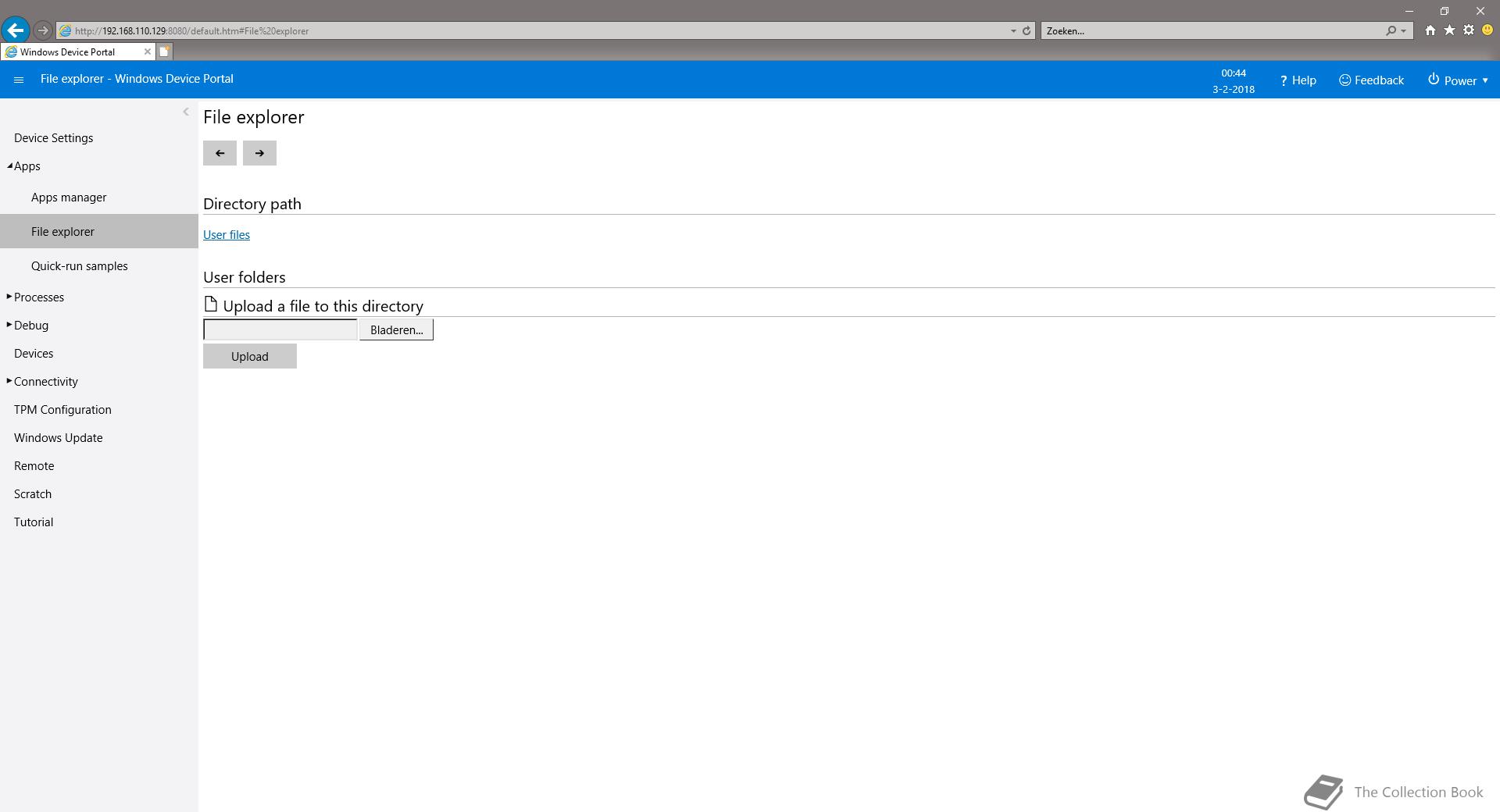Open Device Settings page
The width and height of the screenshot is (1500, 812).
(53, 138)
